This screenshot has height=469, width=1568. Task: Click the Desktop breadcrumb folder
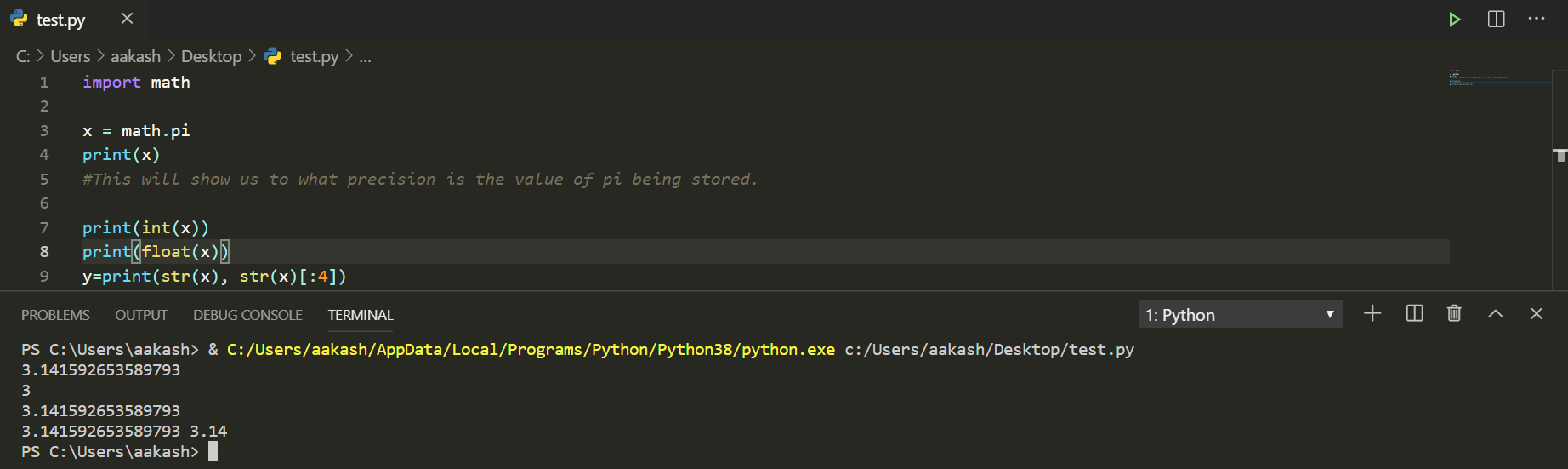click(x=211, y=56)
